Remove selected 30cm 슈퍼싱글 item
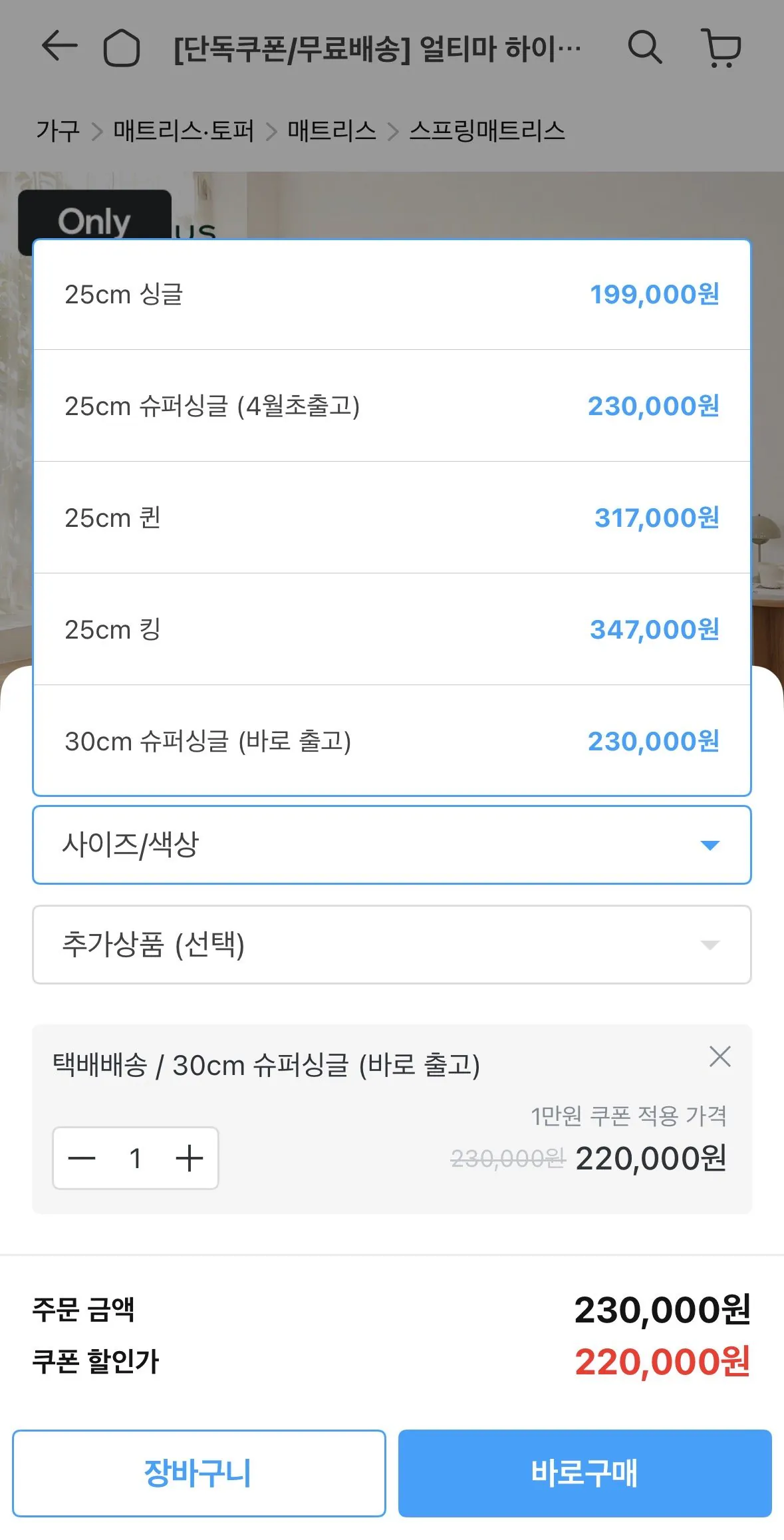784x1540 pixels. [x=719, y=1056]
